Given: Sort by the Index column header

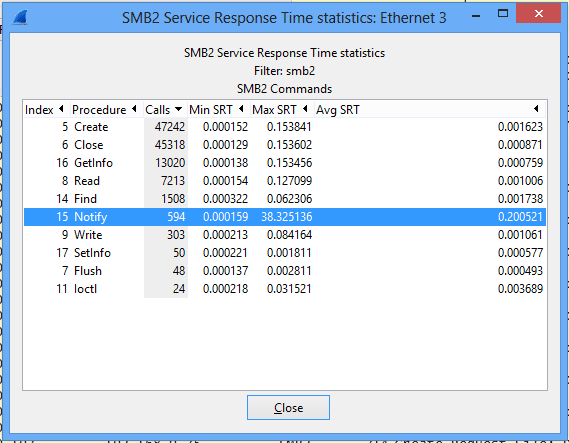Looking at the screenshot, I should pos(46,110).
